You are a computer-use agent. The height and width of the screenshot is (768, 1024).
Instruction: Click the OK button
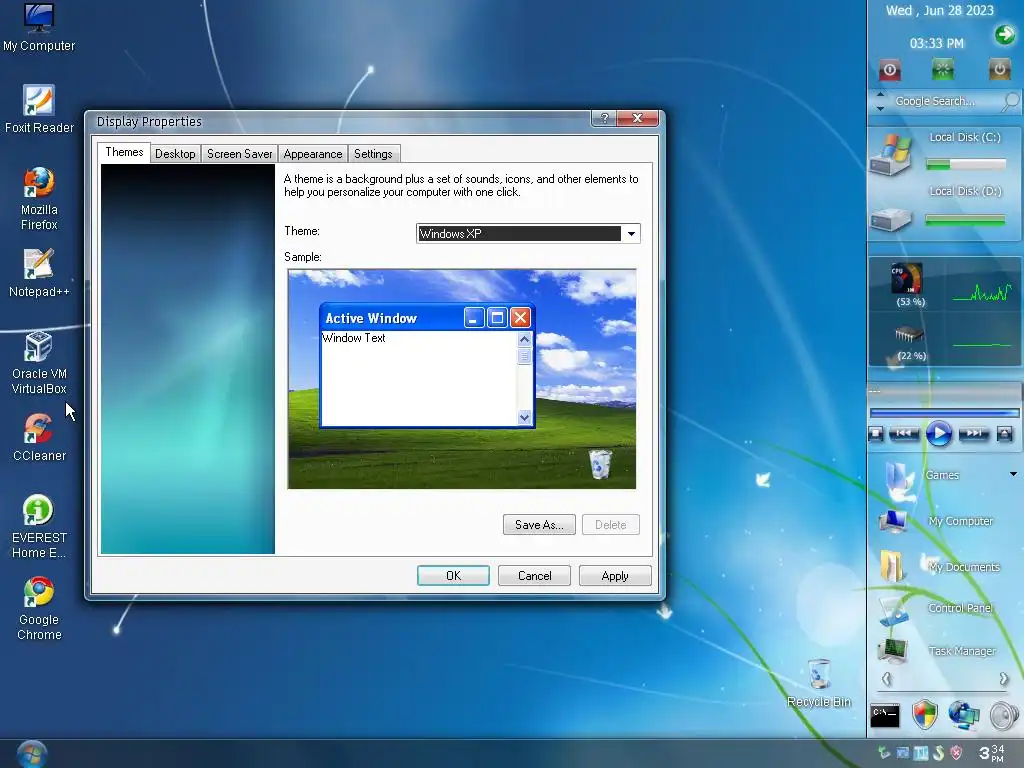click(x=453, y=575)
